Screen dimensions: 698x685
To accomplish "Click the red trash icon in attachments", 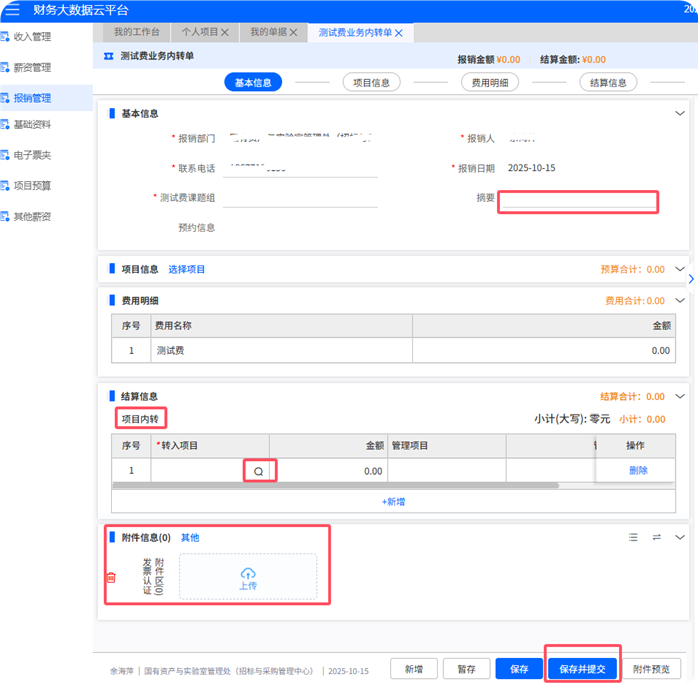I will tap(111, 578).
